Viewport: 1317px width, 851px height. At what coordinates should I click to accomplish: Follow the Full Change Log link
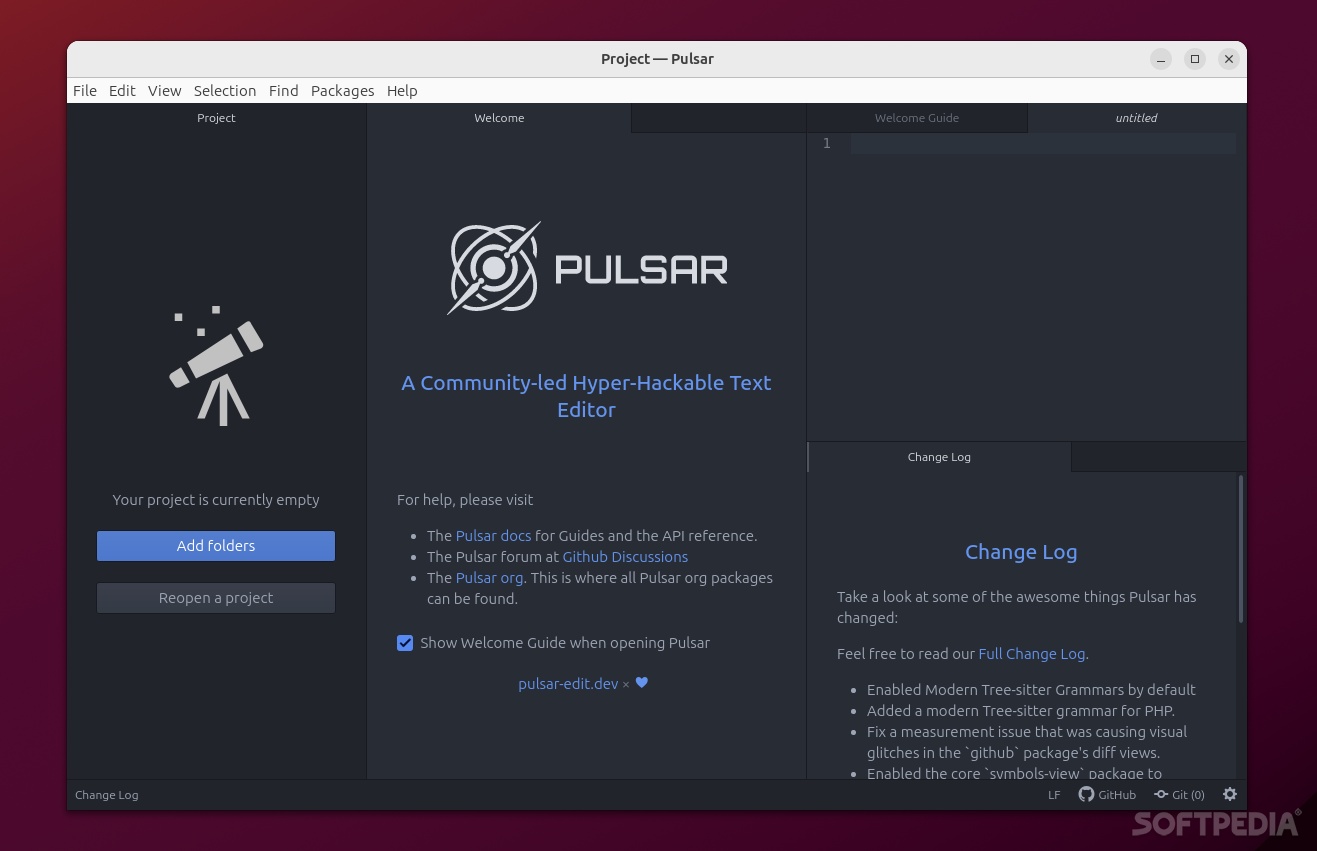click(1031, 653)
